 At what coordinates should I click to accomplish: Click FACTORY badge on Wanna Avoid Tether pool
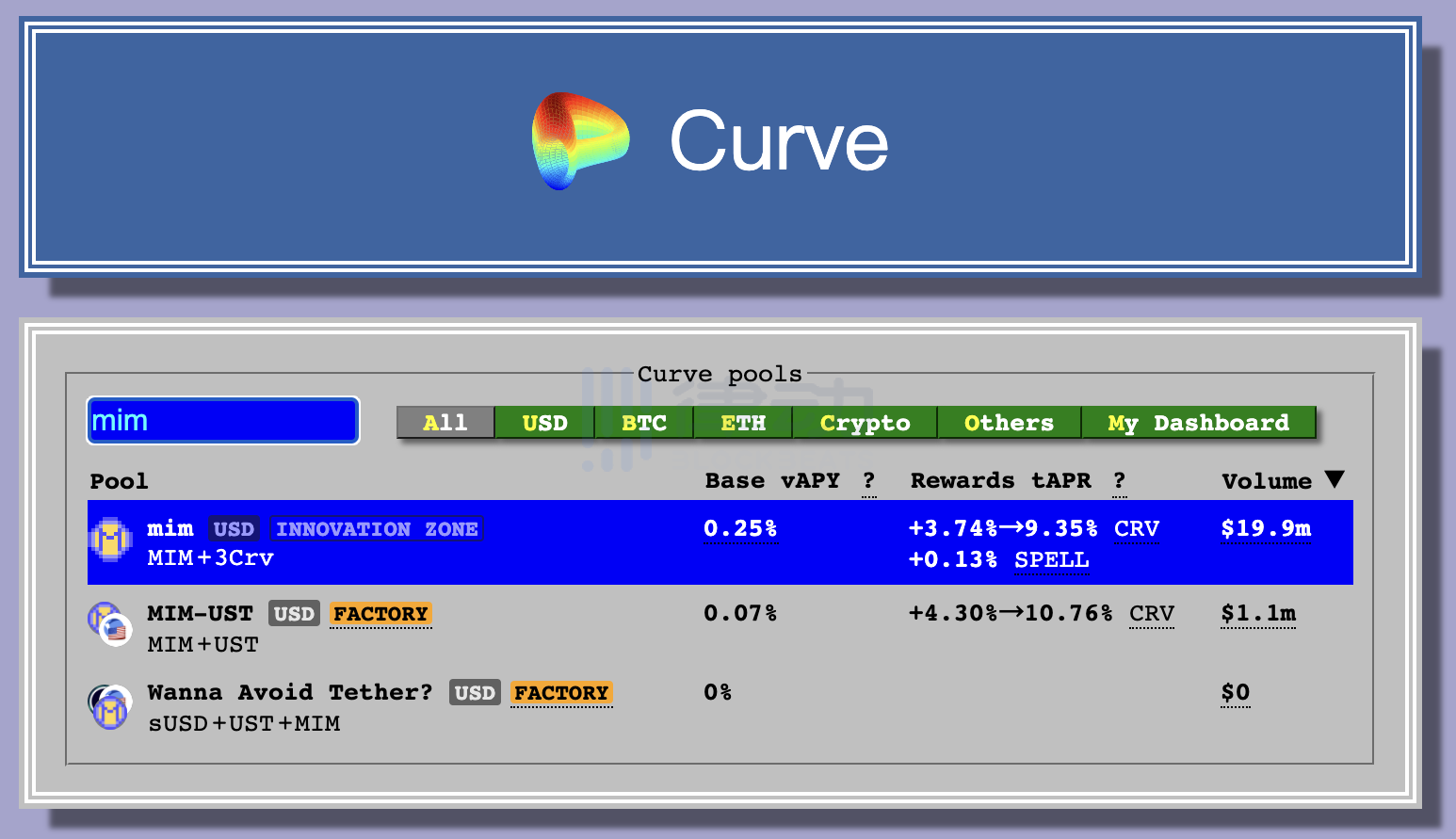[561, 693]
